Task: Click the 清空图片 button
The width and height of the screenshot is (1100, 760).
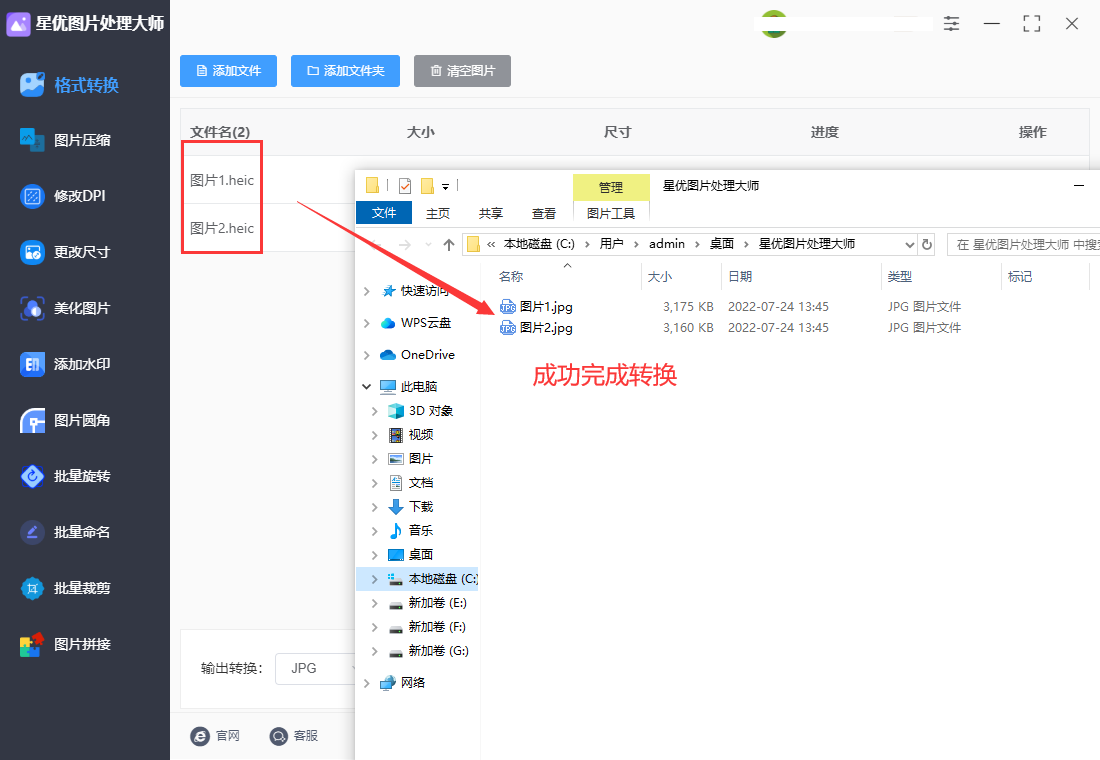Action: 462,71
